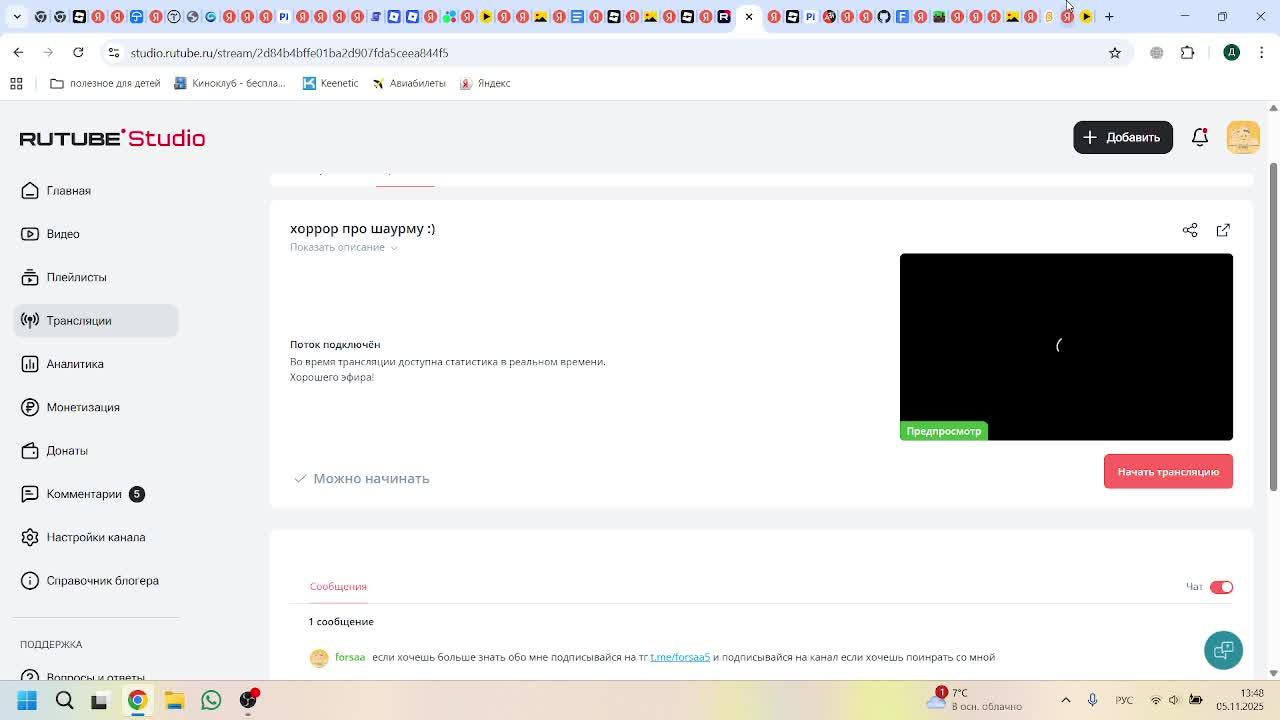Click Начать трансляцию button
The image size is (1280, 720).
[1168, 471]
